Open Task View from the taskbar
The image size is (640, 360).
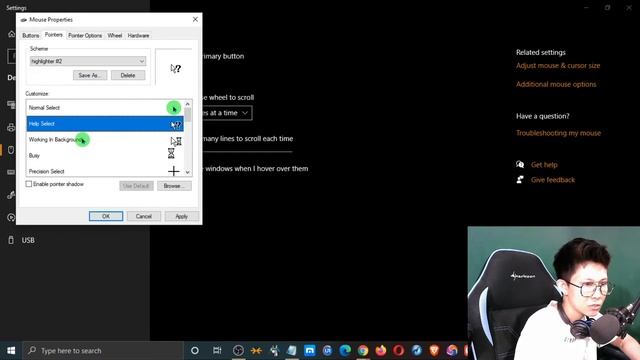217,351
